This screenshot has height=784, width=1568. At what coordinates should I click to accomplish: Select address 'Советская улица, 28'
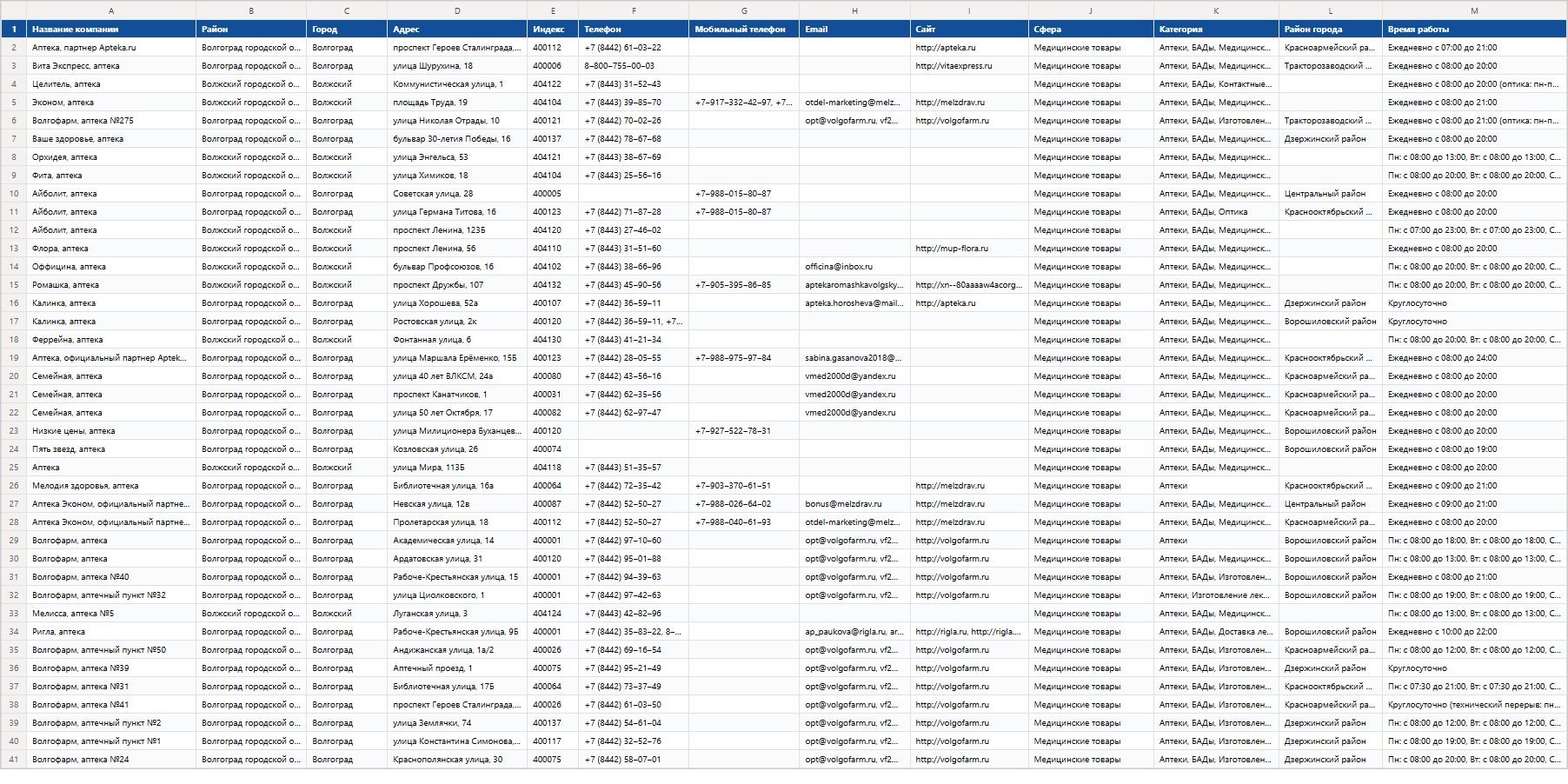(x=457, y=194)
